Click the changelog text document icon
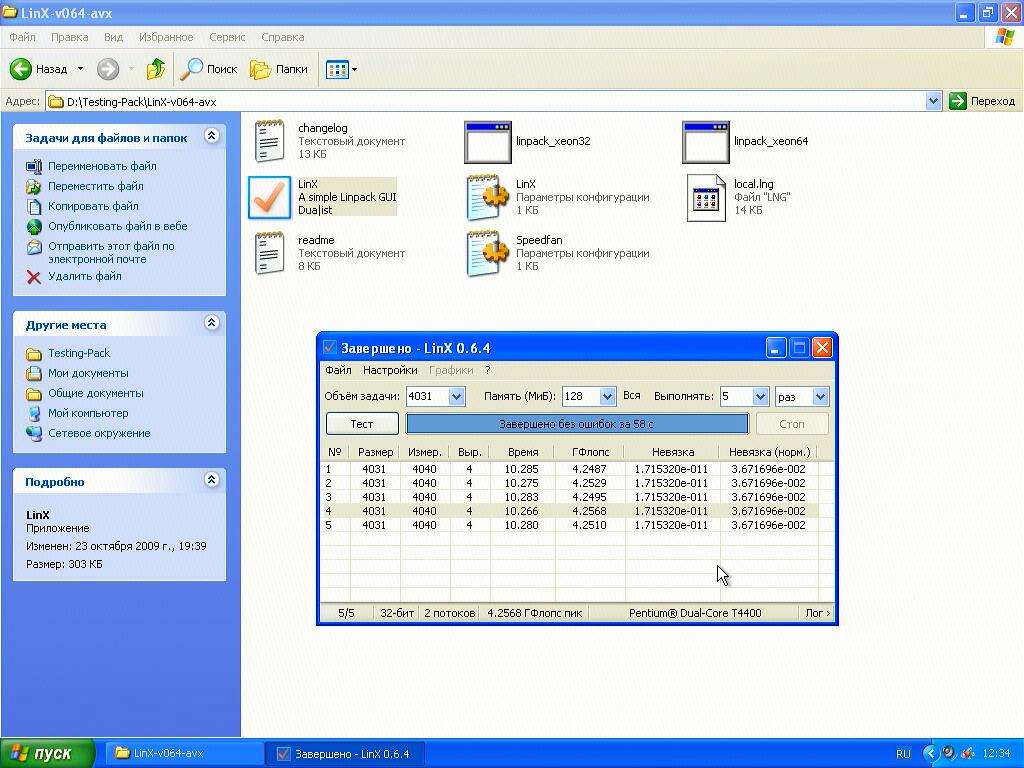The height and width of the screenshot is (768, 1024). [269, 142]
